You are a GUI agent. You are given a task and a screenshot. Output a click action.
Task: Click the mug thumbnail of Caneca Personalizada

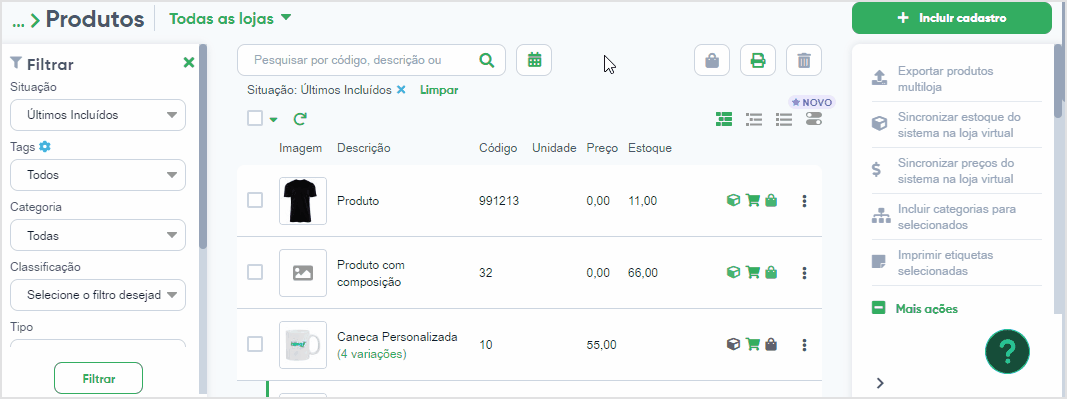pyautogui.click(x=303, y=345)
